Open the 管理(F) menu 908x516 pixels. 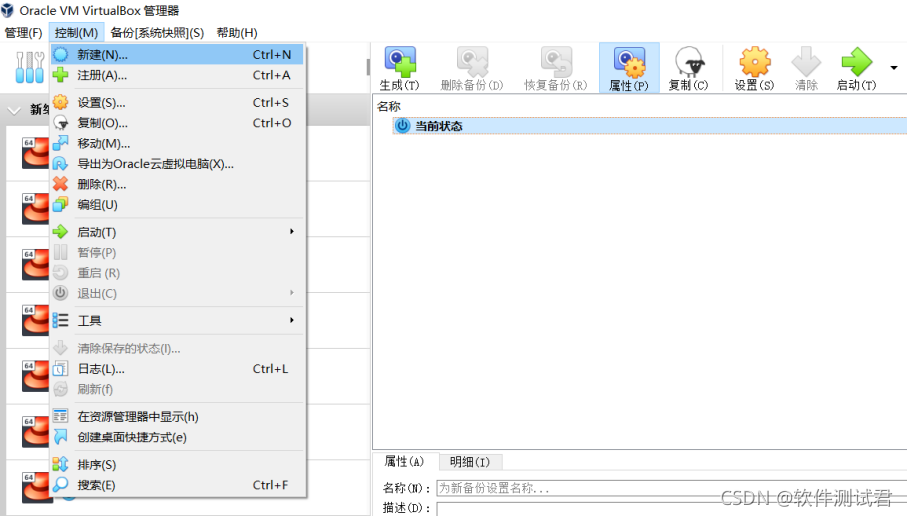point(24,32)
